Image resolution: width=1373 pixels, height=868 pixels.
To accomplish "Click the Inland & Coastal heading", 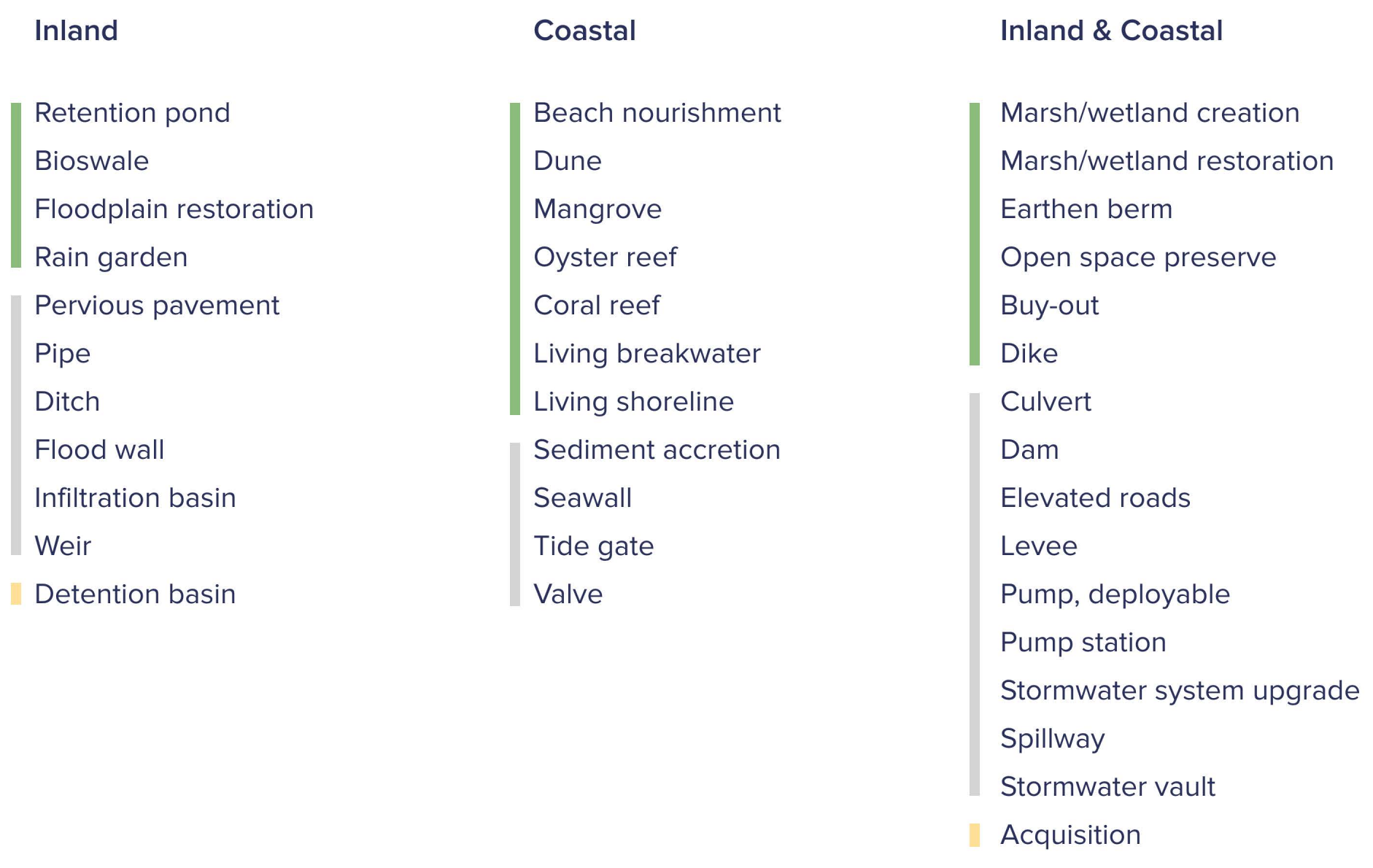I will 1111,31.
